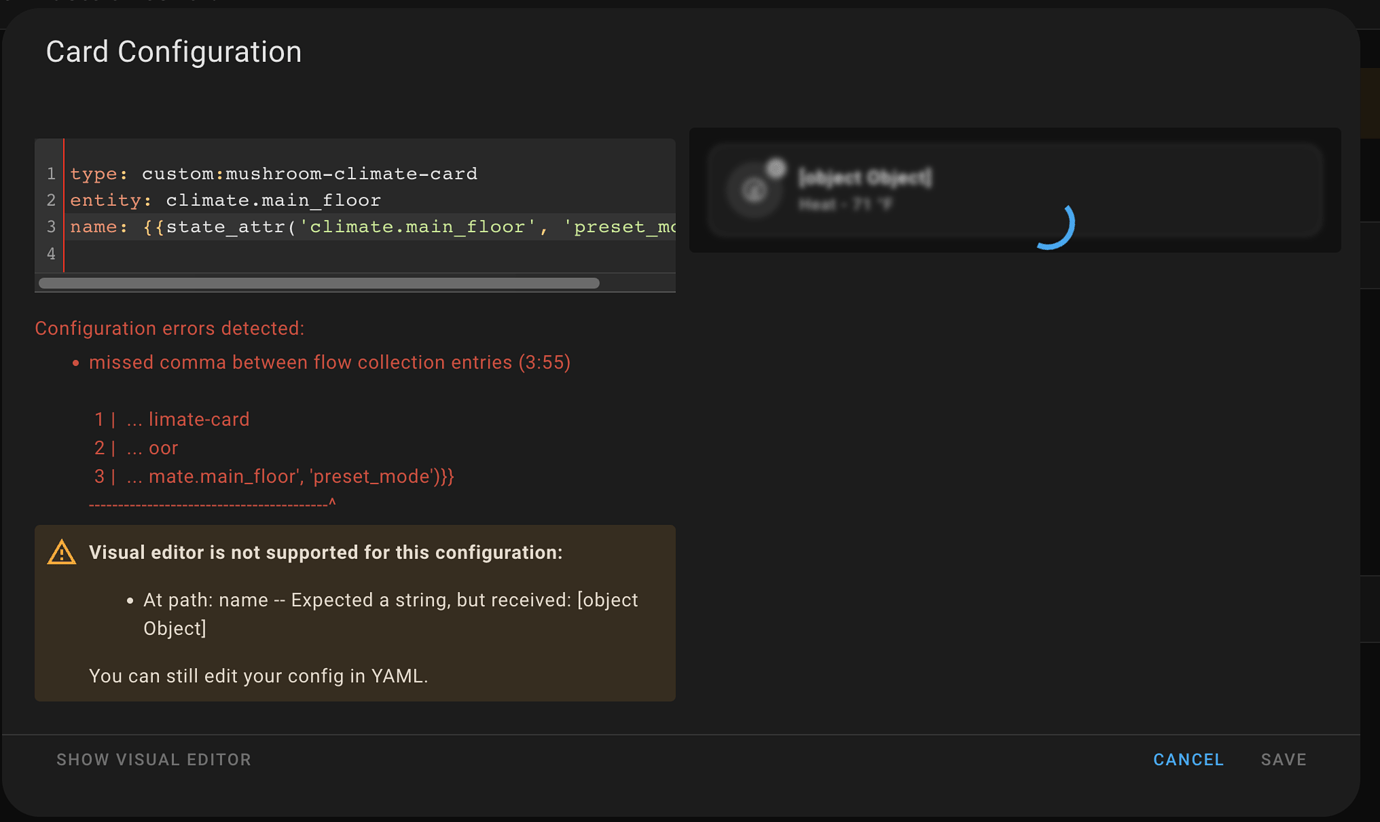Select the mushroom-climate-card preview thumbnail
The width and height of the screenshot is (1380, 822).
click(x=1015, y=189)
